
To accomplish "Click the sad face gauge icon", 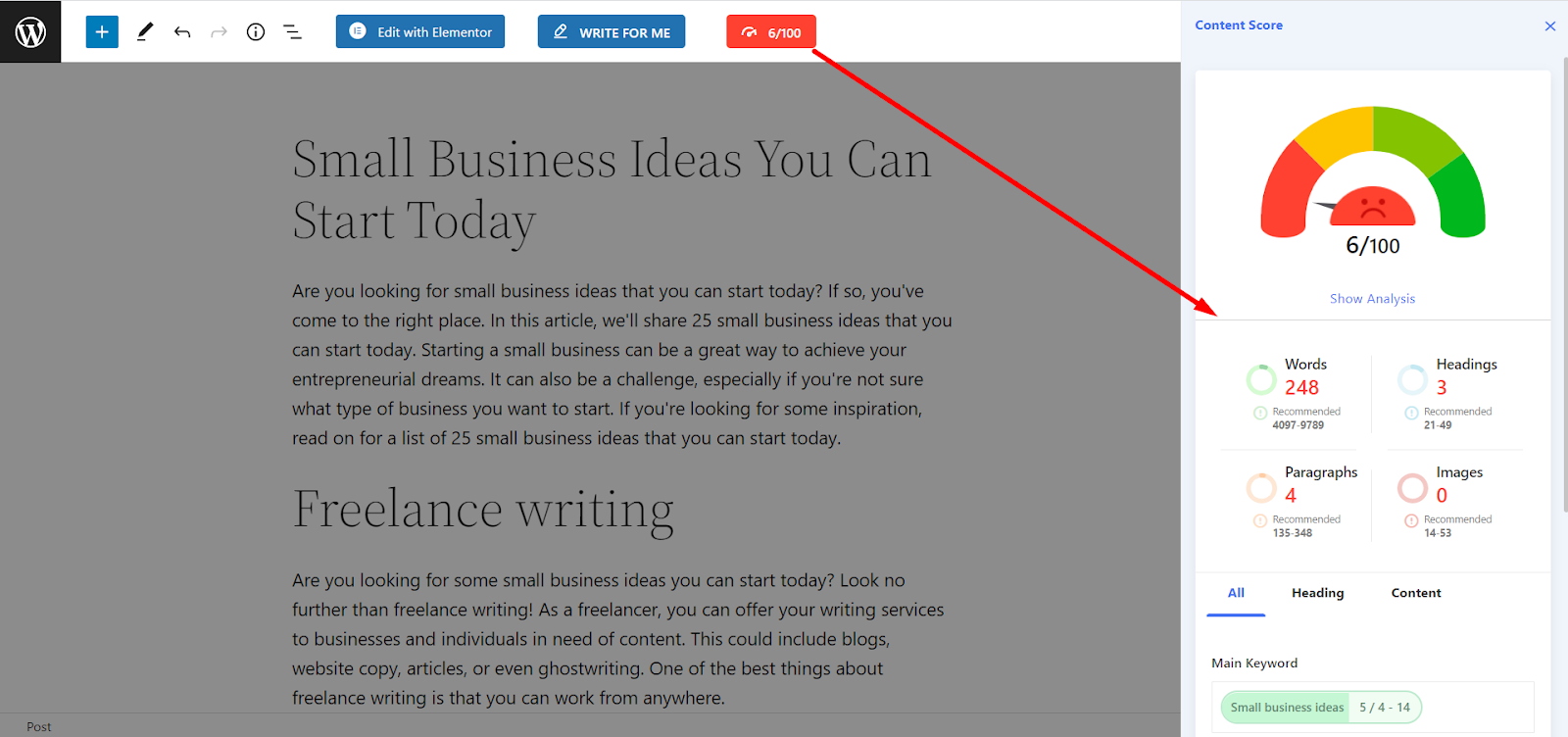I will tap(1373, 206).
